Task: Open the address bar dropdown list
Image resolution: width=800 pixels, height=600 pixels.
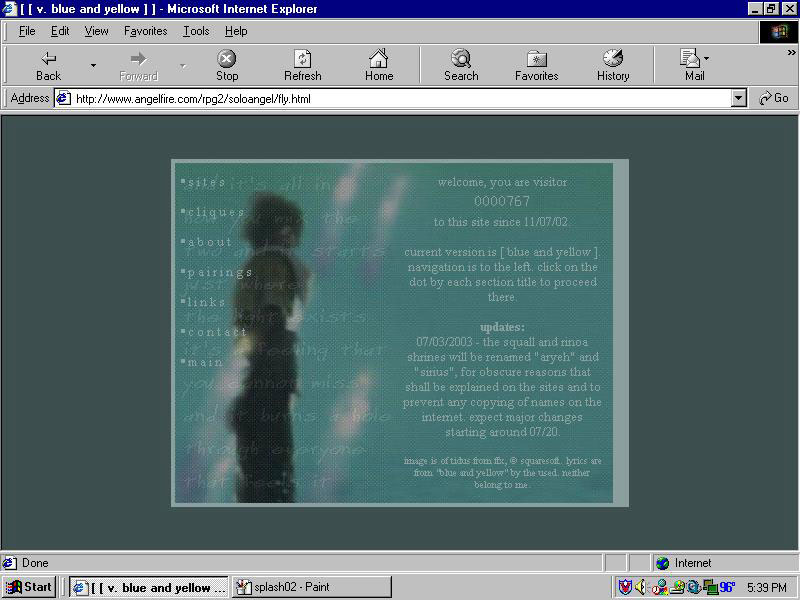Action: tap(738, 98)
